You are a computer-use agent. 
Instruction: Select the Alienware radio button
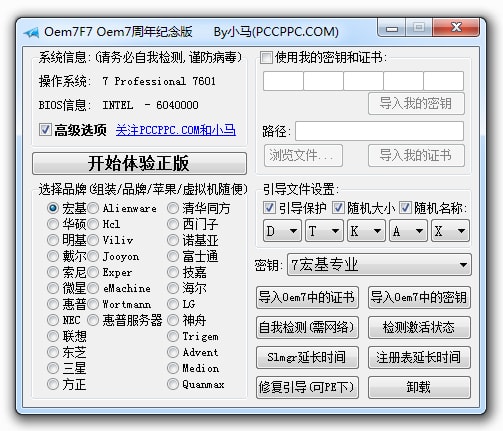93,208
